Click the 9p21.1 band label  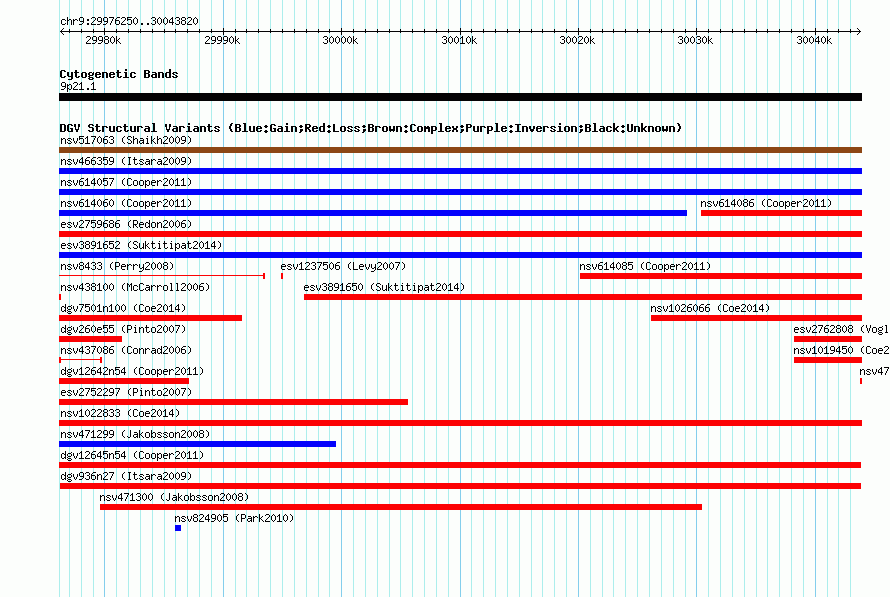coord(78,86)
